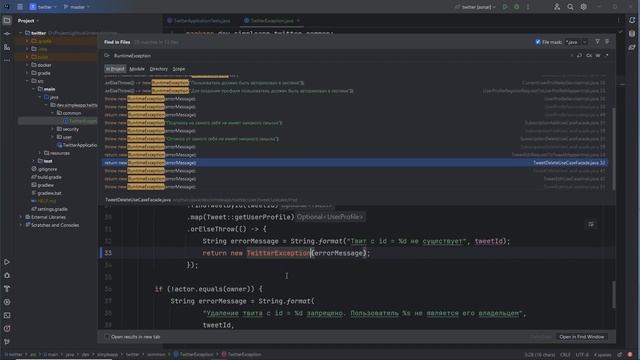
Task: Open the preview editor options icon
Action: [x=591, y=224]
